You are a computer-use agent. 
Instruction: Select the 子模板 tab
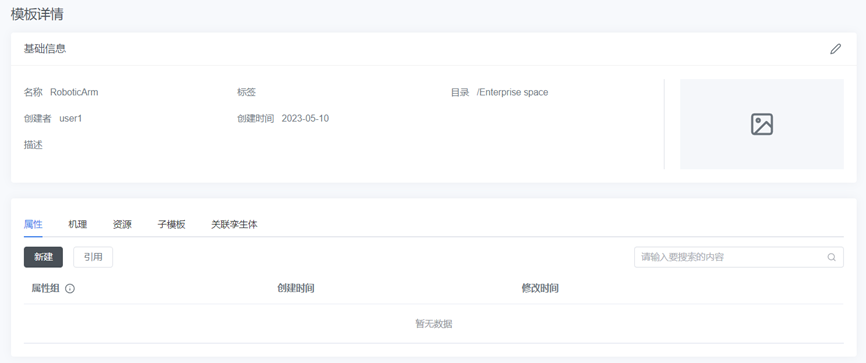click(x=171, y=224)
